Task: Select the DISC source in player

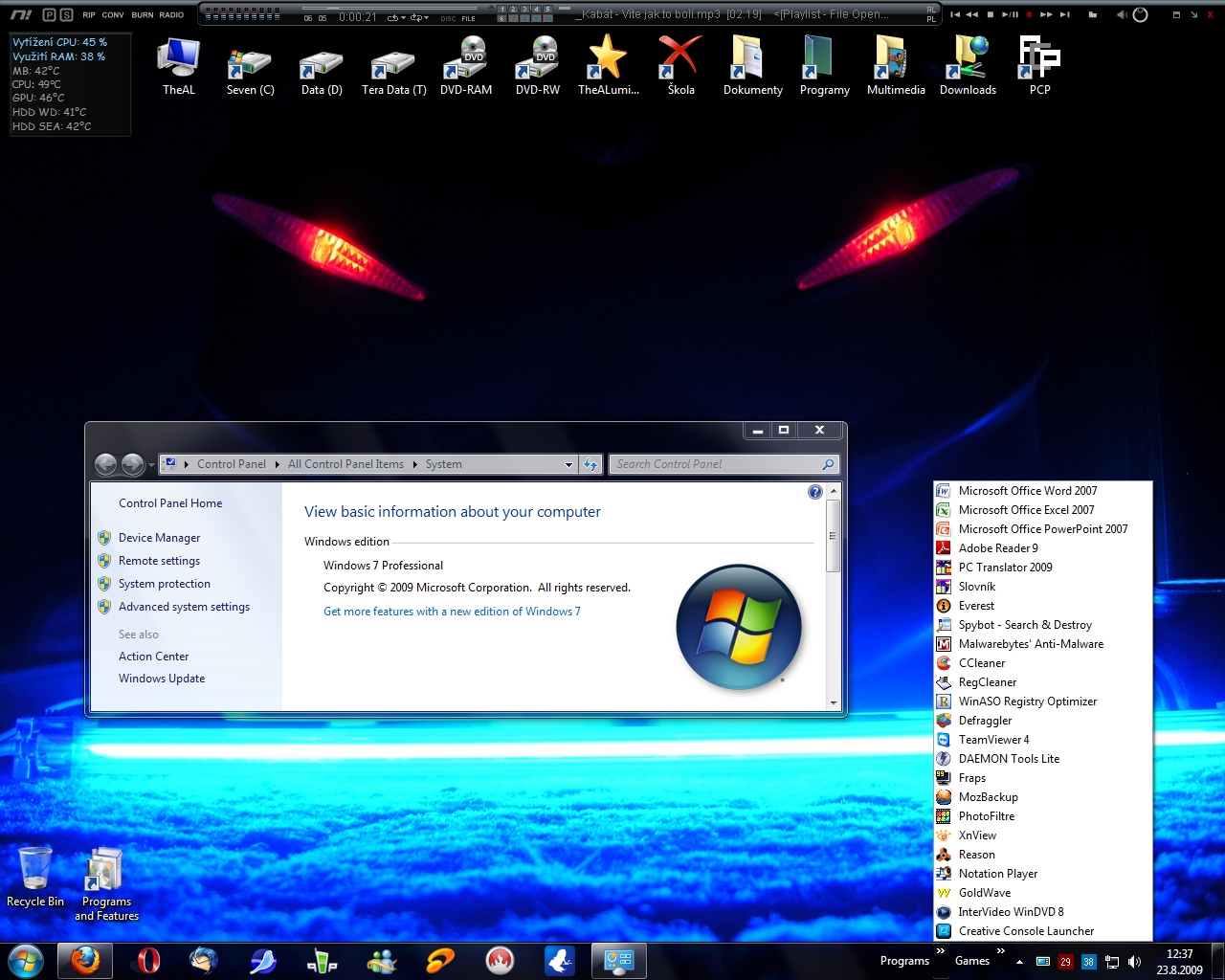Action: (x=448, y=18)
